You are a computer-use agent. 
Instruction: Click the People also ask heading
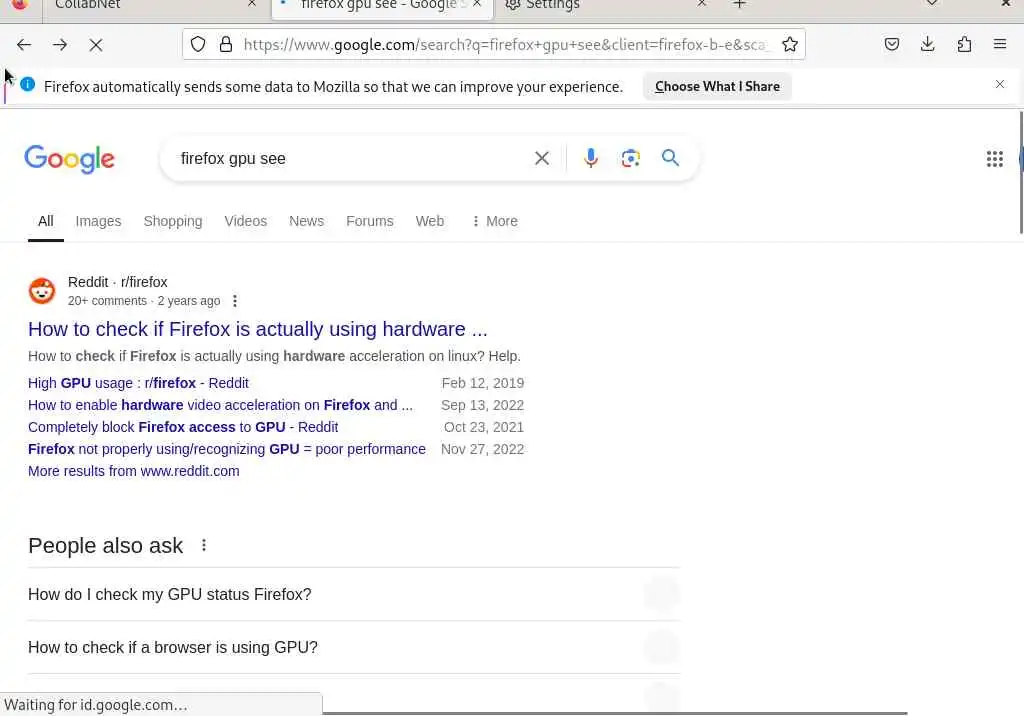105,545
